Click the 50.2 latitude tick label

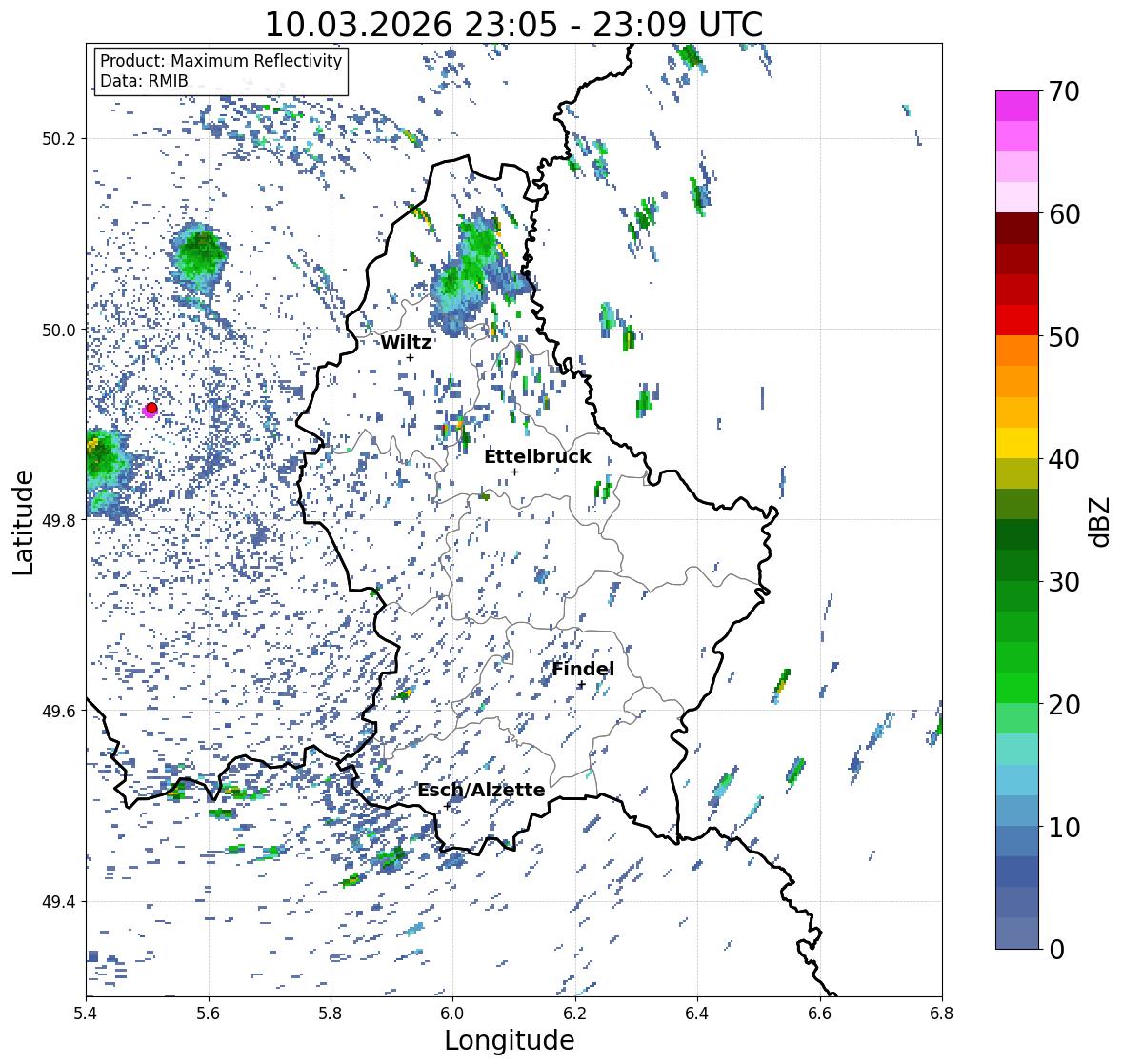coord(59,139)
